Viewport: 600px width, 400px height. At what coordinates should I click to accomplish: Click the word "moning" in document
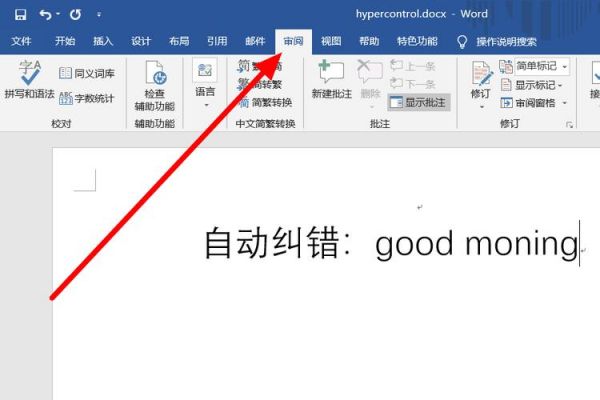522,244
